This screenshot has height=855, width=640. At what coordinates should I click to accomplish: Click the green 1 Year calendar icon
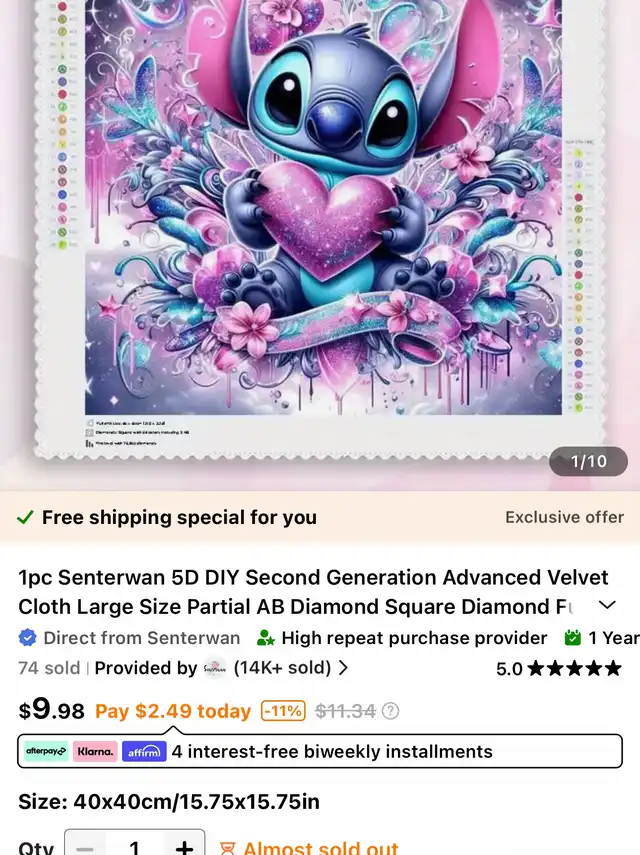click(572, 637)
